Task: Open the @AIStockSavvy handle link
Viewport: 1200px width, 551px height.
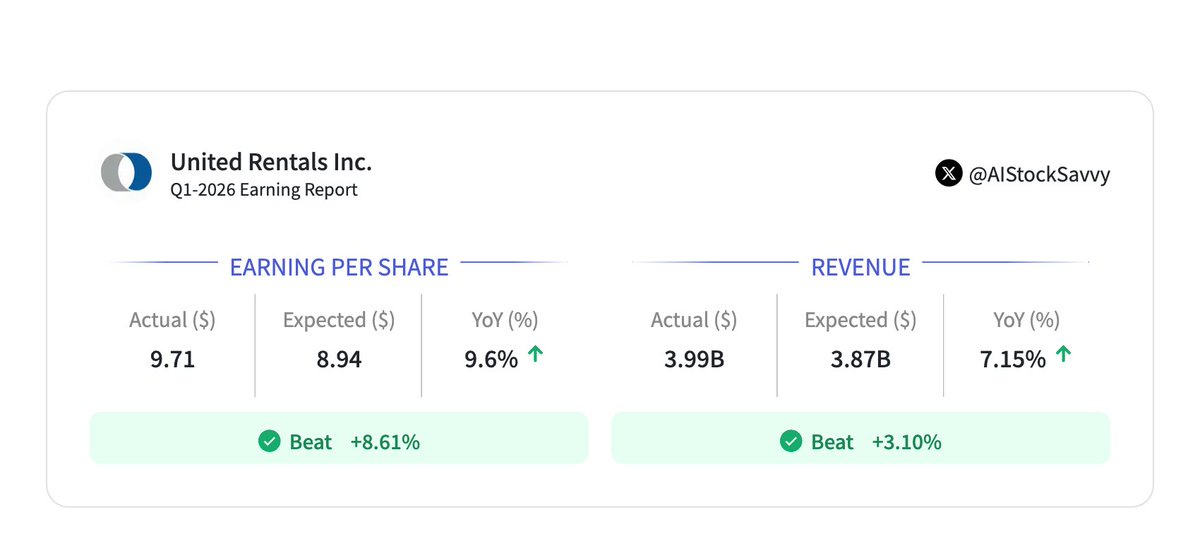Action: coord(1039,174)
